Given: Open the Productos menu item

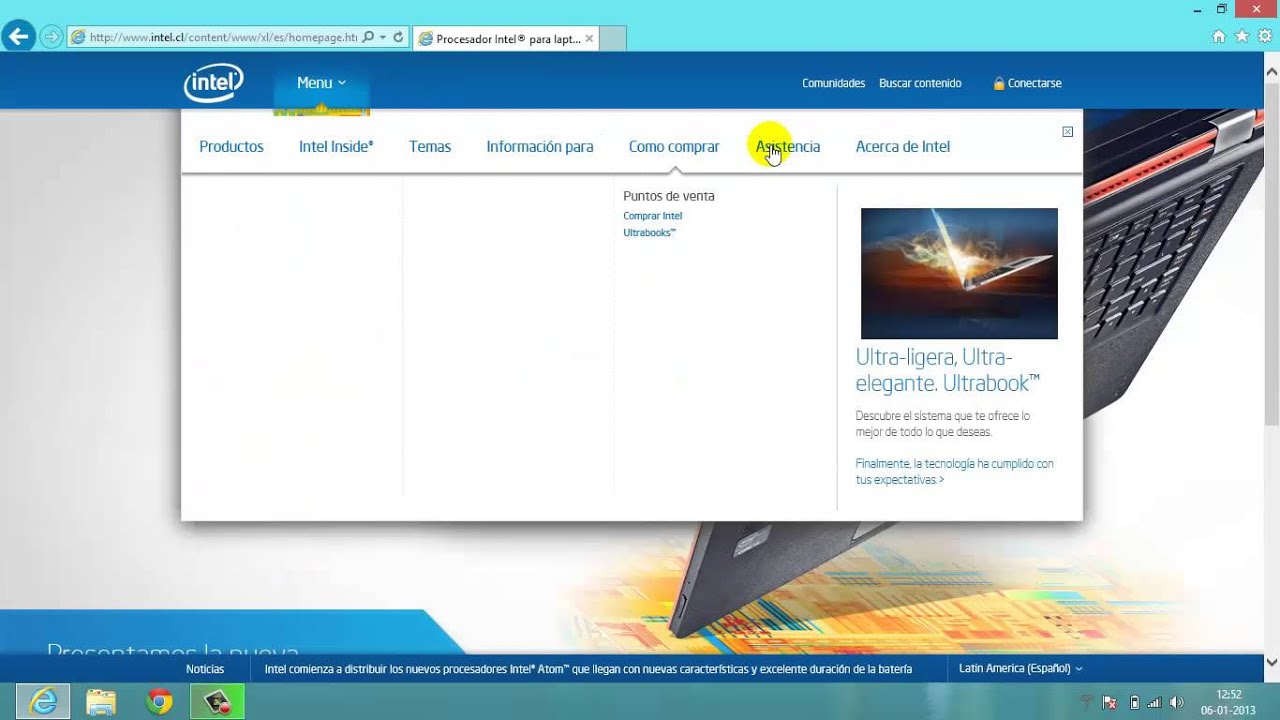Looking at the screenshot, I should [231, 146].
